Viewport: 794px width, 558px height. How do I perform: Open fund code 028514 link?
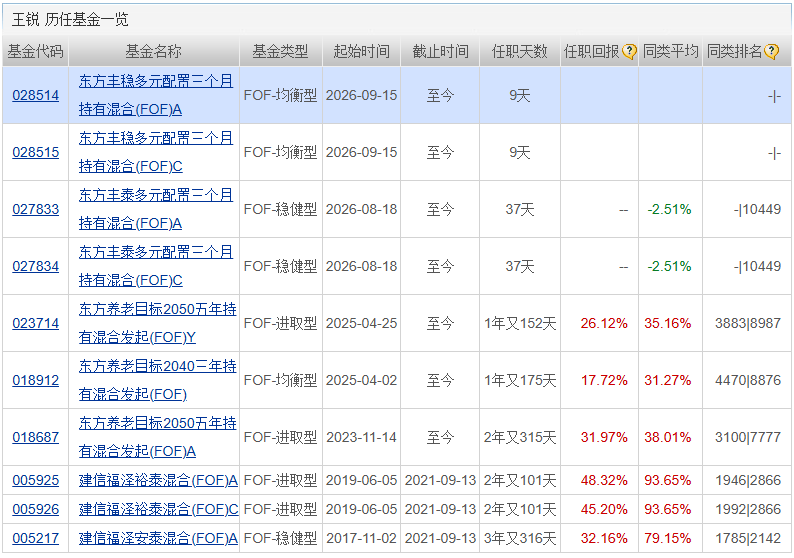click(35, 95)
